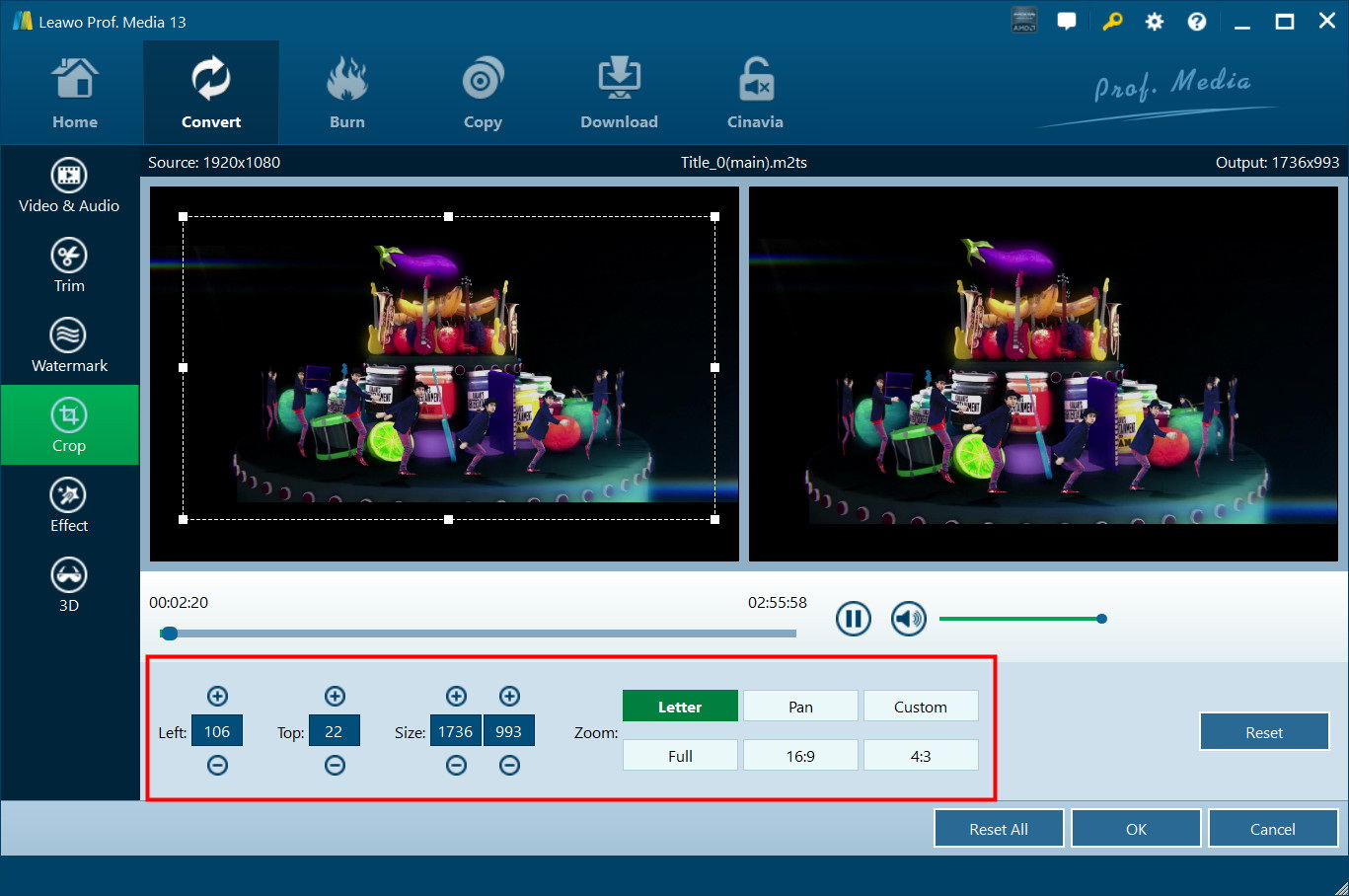Decrease the Top crop value

coord(335,766)
